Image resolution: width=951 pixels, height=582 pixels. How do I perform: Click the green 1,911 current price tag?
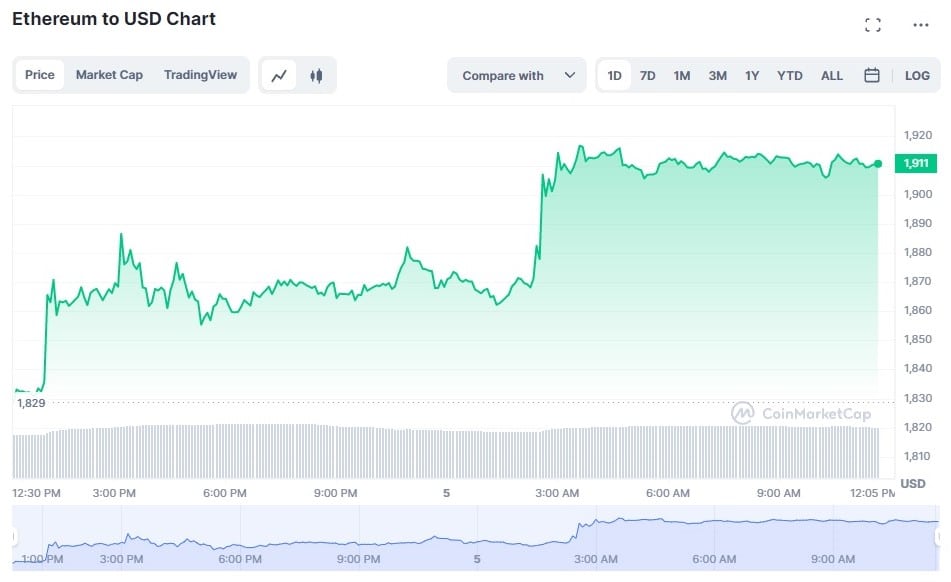click(x=914, y=163)
